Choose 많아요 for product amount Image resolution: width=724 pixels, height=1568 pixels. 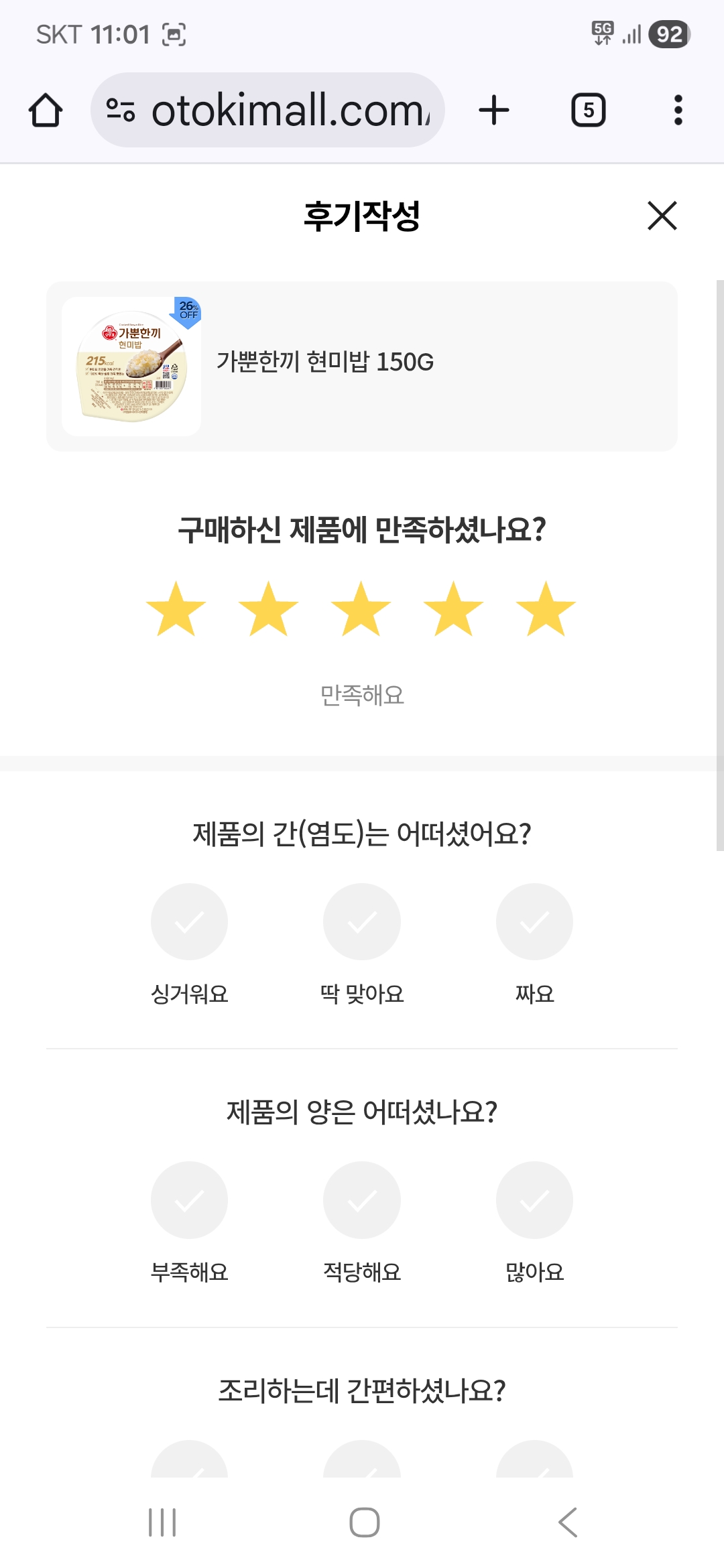click(x=534, y=1200)
